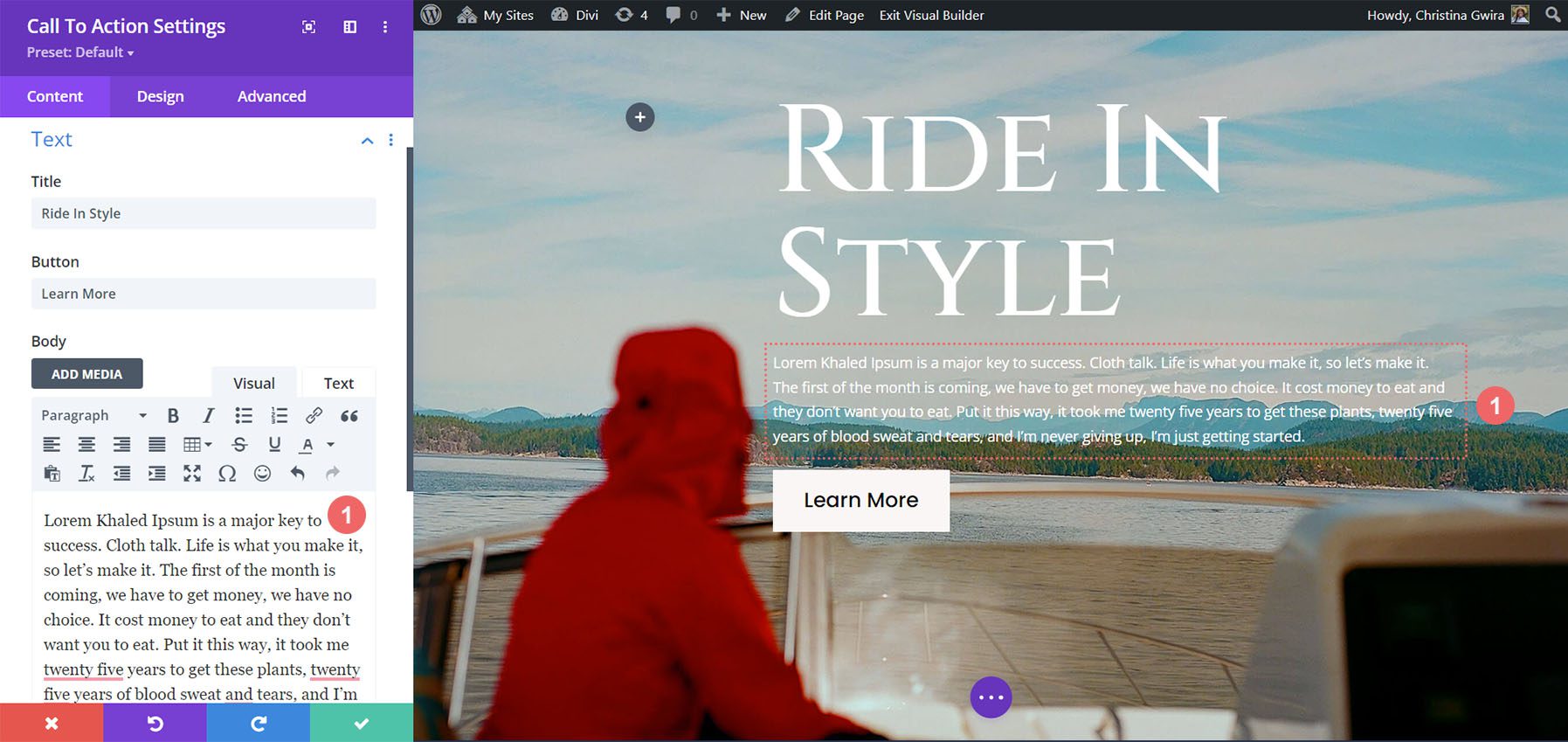Switch to the Advanced tab
The height and width of the screenshot is (742, 1568).
pos(272,96)
